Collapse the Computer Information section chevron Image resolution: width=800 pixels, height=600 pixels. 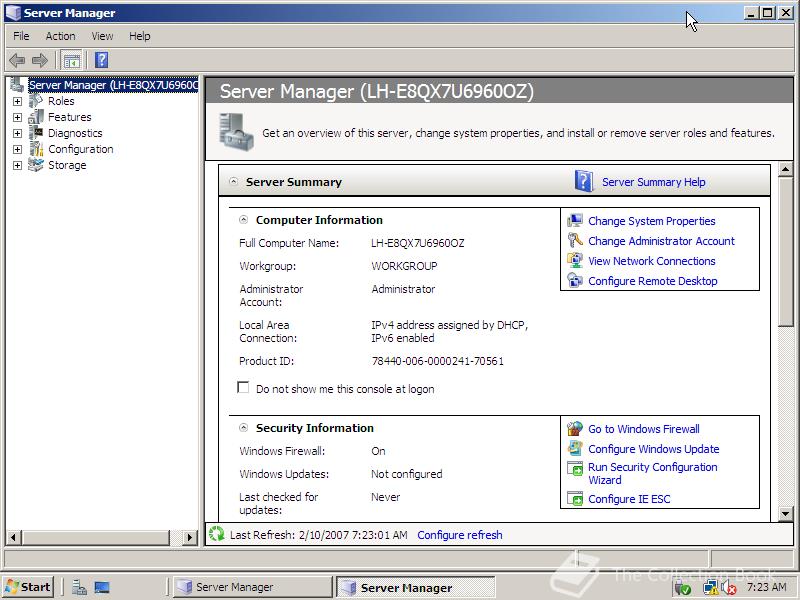tap(244, 220)
